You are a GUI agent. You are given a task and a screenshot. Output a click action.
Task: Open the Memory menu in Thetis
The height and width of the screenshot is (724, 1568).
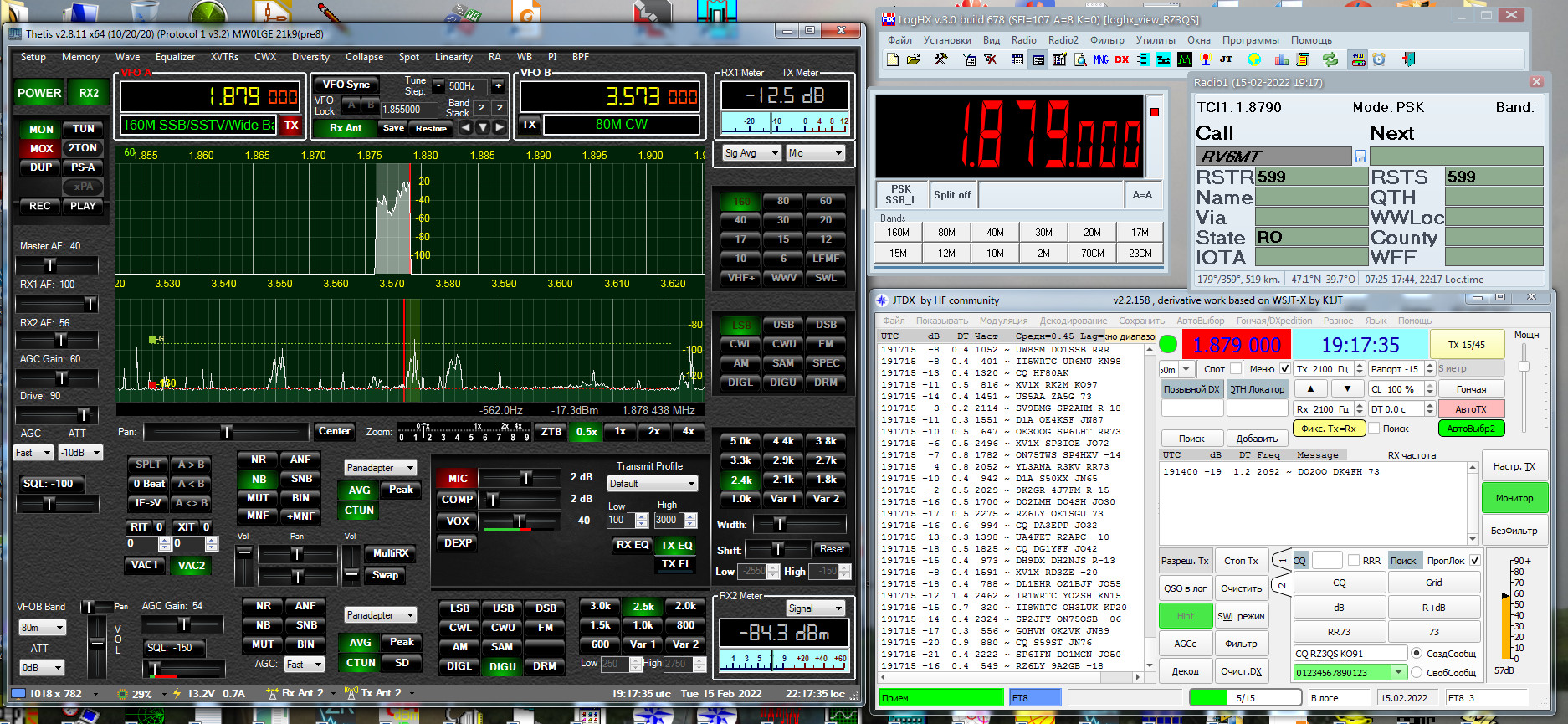pyautogui.click(x=80, y=57)
